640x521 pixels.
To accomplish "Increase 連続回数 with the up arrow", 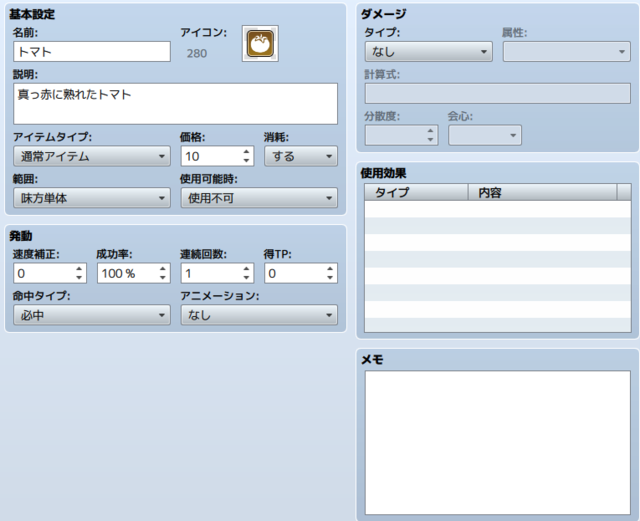I will point(246,269).
